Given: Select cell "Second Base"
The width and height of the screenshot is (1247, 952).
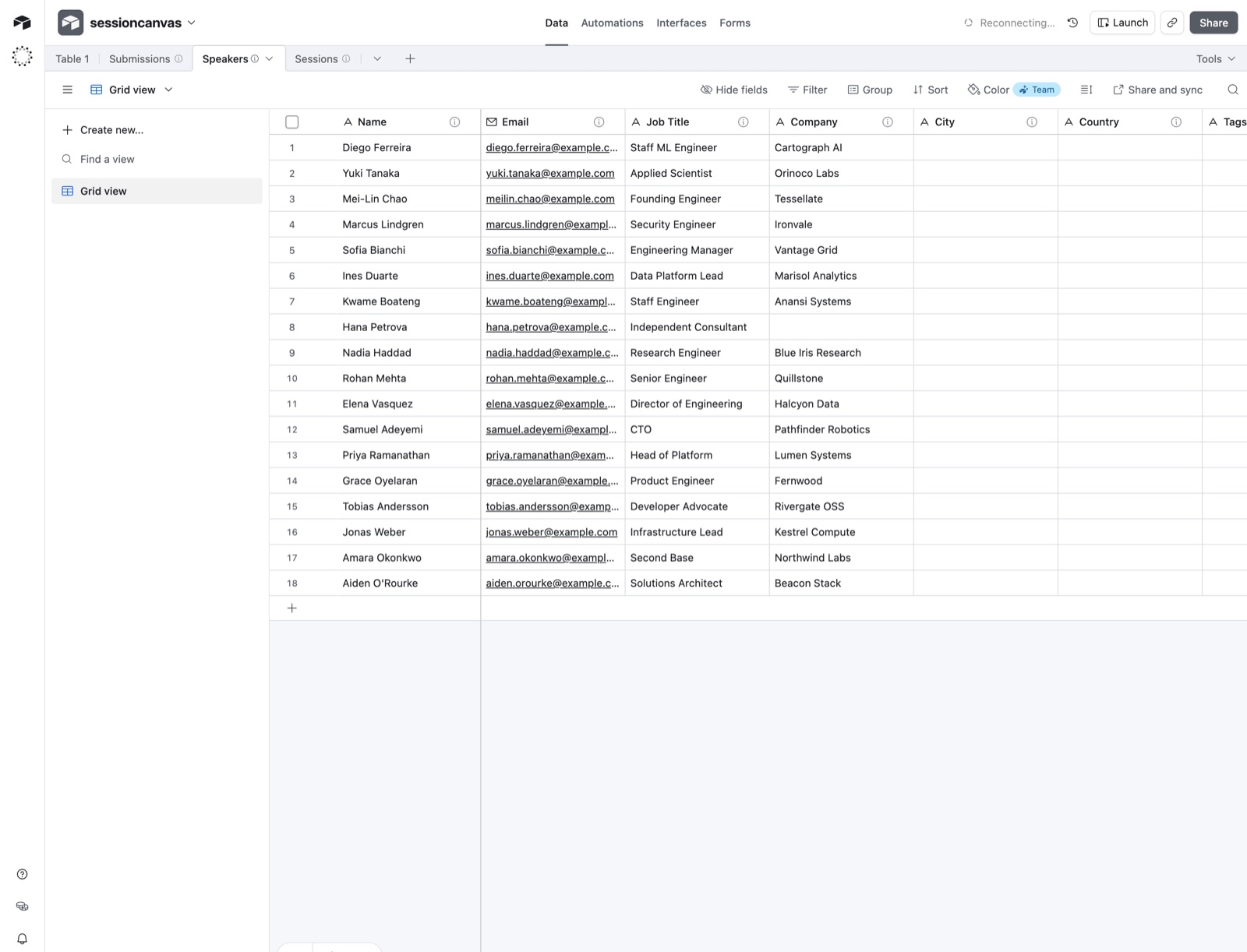Looking at the screenshot, I should pos(697,558).
